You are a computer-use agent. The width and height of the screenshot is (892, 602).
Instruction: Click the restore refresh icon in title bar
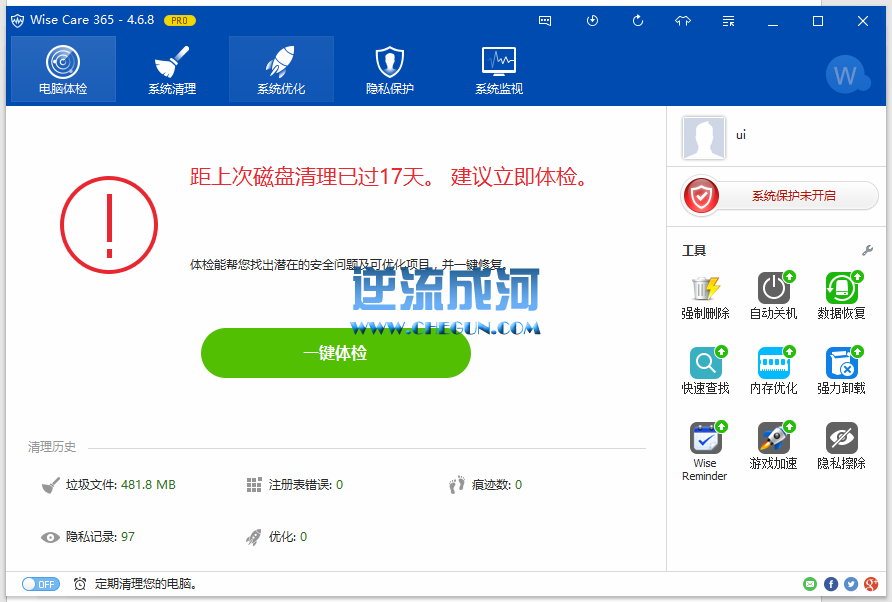click(x=638, y=21)
